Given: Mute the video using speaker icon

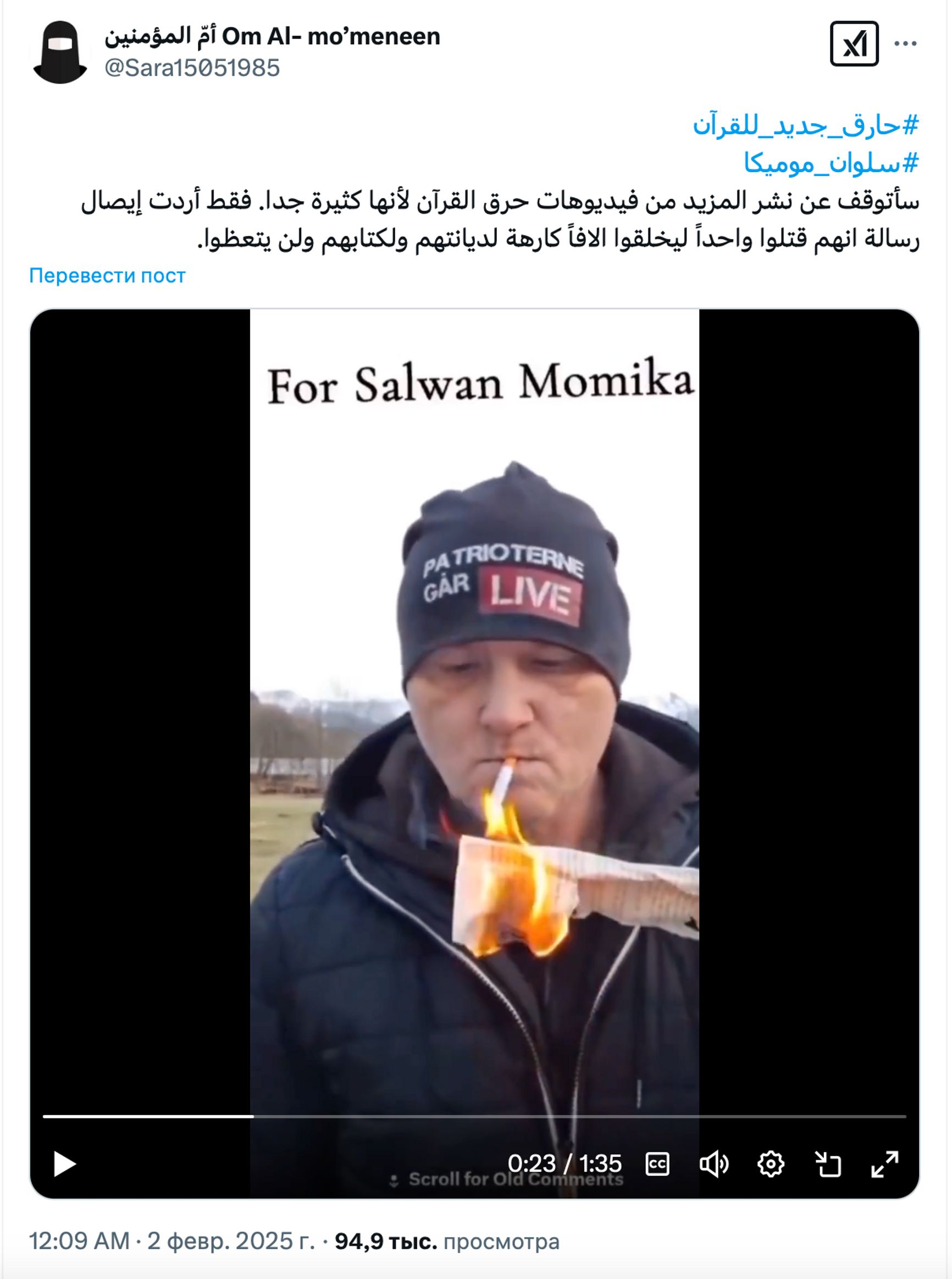Looking at the screenshot, I should coord(714,1164).
